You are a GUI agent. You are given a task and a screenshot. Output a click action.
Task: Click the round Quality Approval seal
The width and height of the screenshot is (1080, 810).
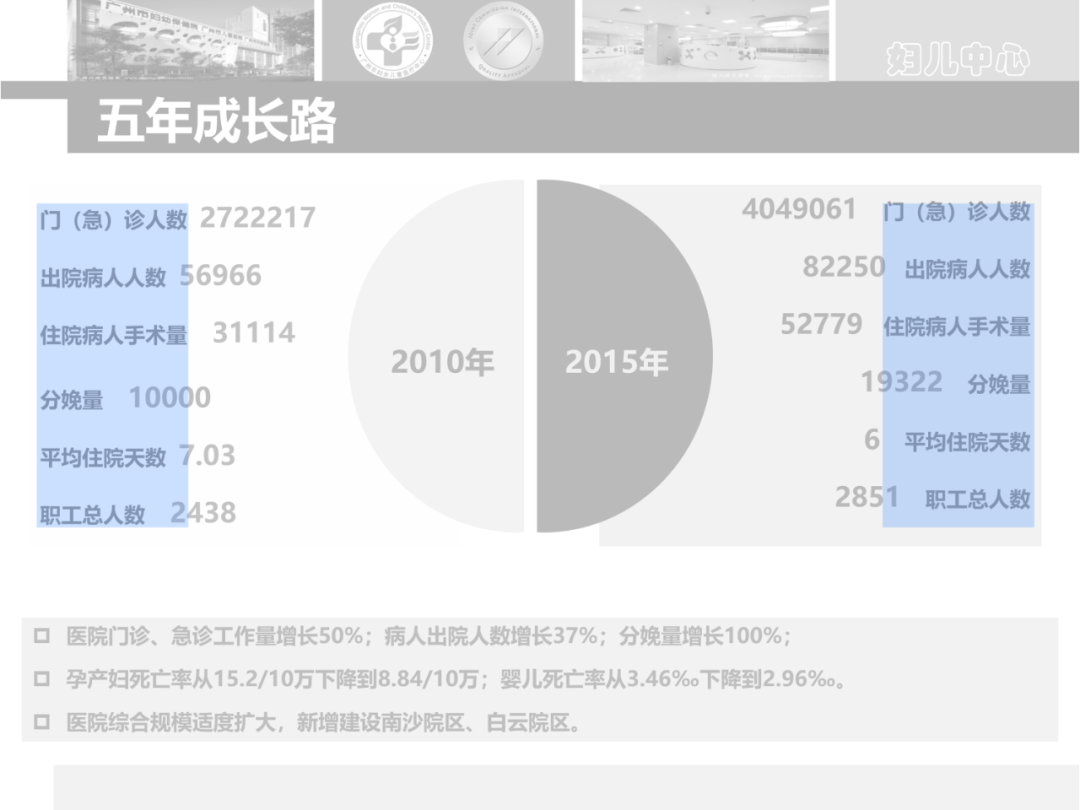coord(503,39)
